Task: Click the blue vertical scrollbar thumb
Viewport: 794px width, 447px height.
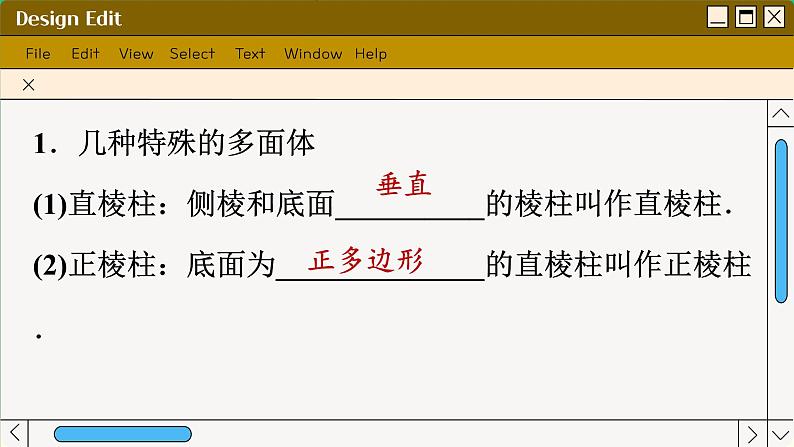Action: click(781, 220)
